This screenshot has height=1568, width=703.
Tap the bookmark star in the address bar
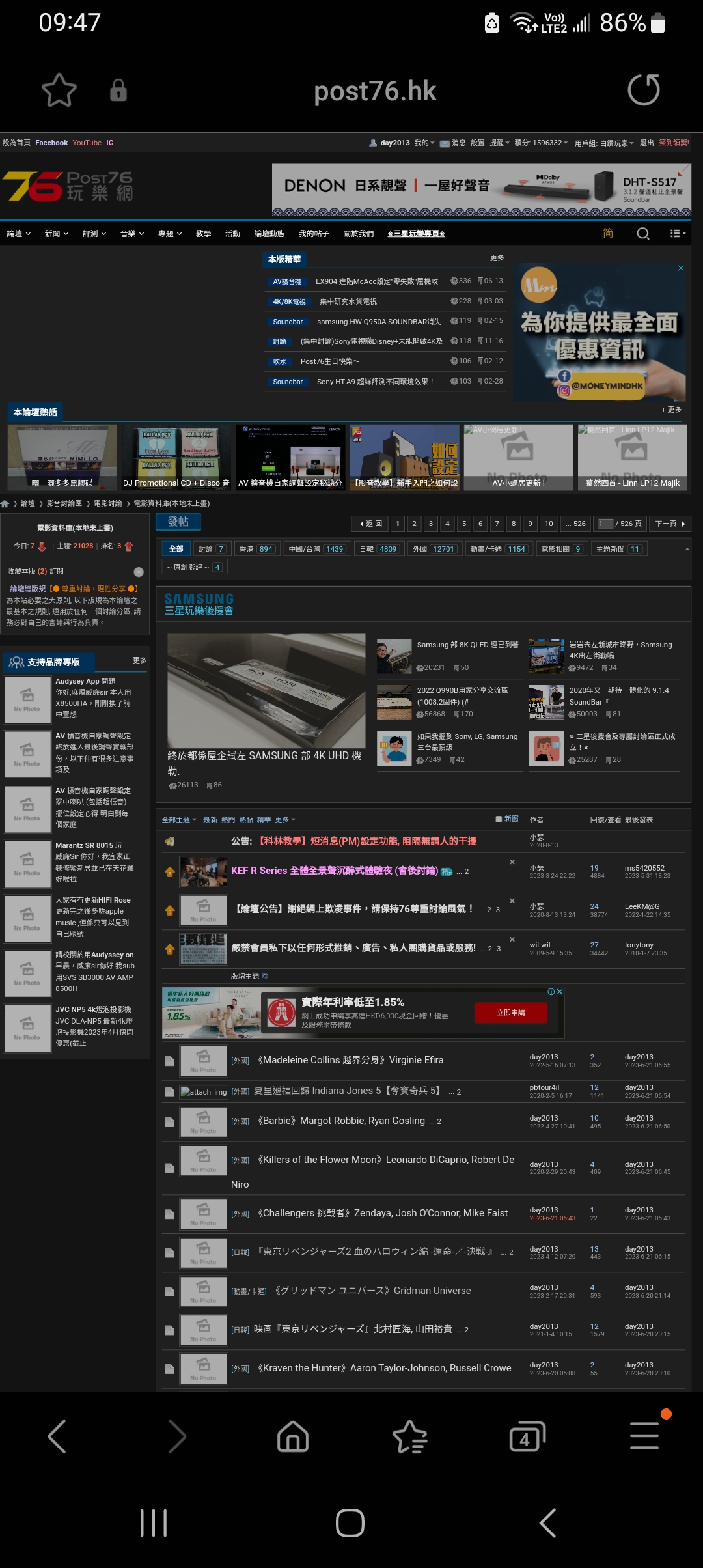pyautogui.click(x=59, y=90)
